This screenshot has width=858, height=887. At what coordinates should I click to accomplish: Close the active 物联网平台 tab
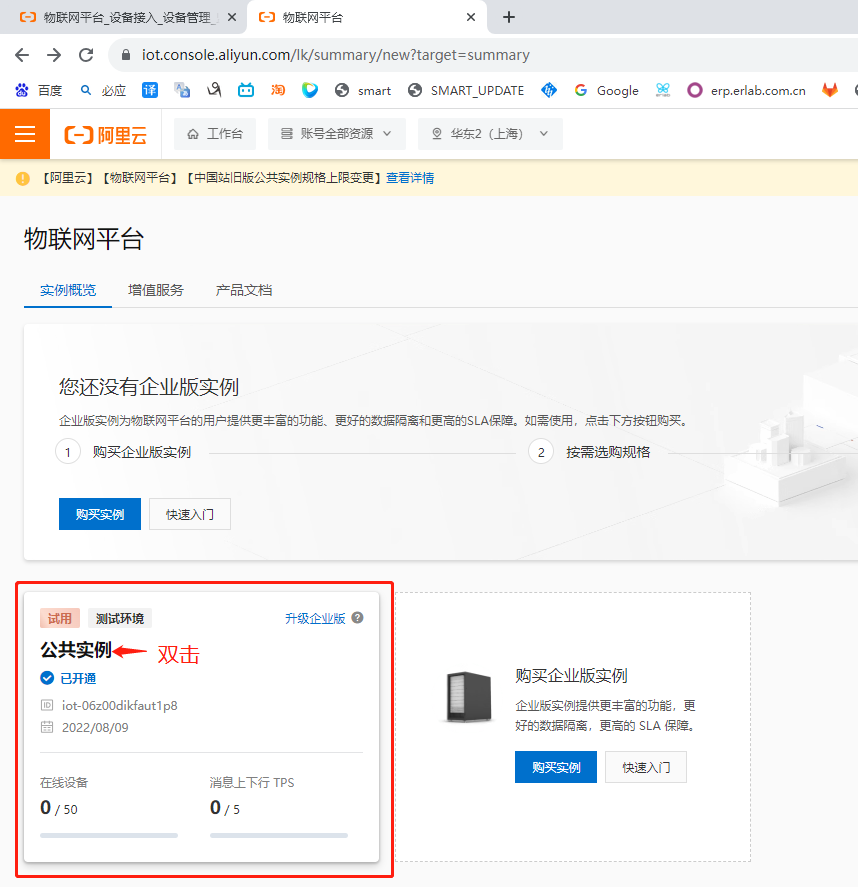tap(471, 18)
